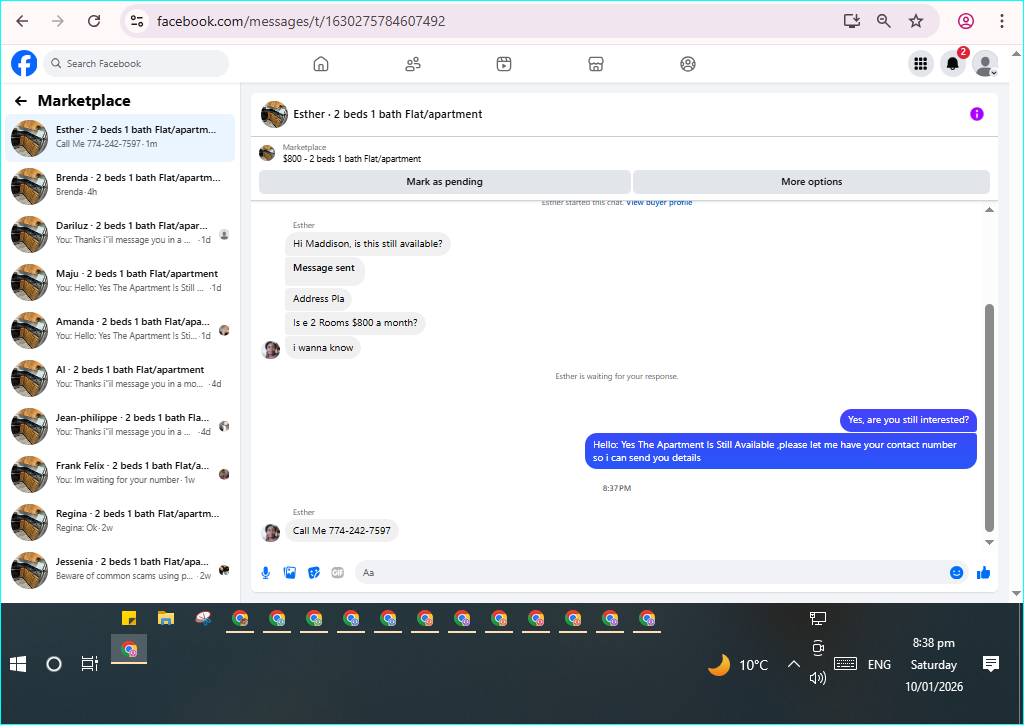Open Jessenia conversation in the list
The height and width of the screenshot is (725, 1024).
[120, 570]
